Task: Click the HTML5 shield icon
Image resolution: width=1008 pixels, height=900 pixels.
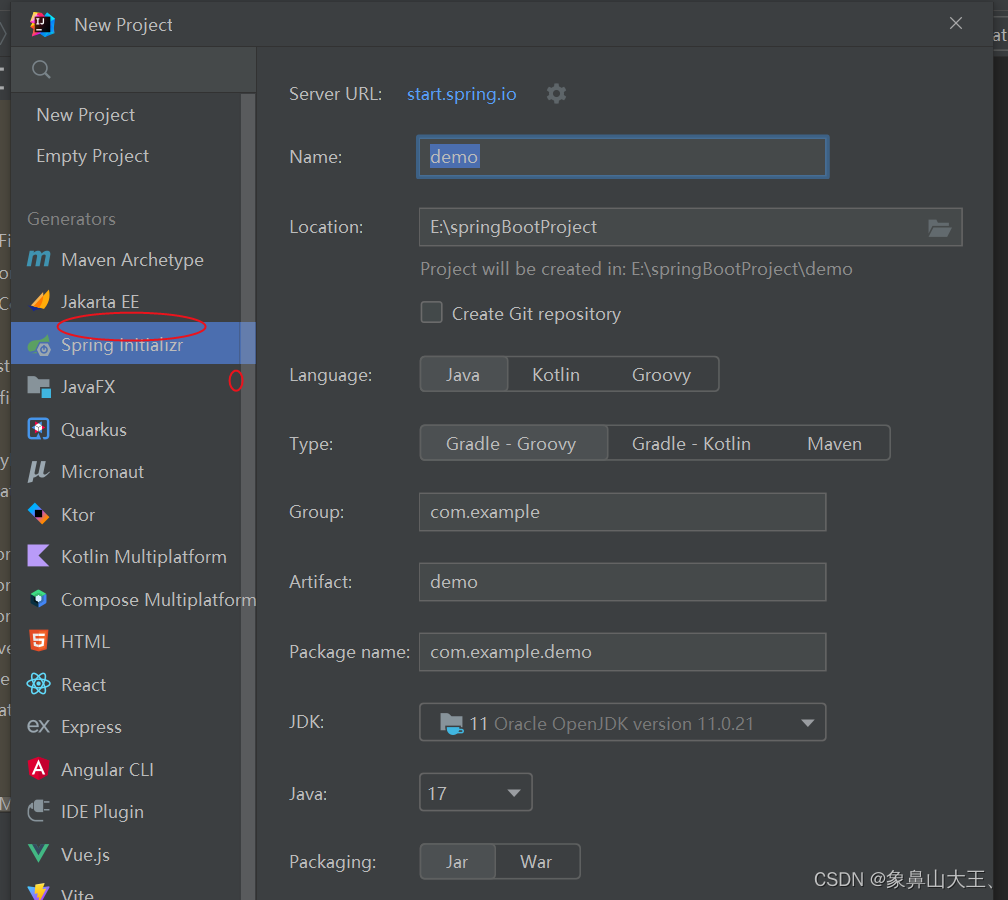Action: (x=39, y=641)
